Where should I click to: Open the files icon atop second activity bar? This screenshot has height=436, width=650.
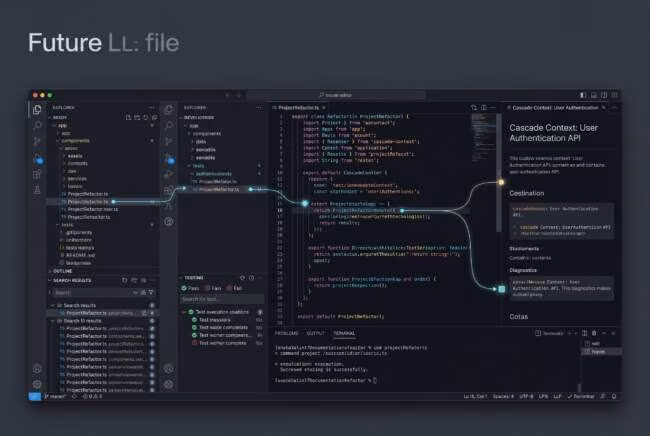click(x=169, y=109)
